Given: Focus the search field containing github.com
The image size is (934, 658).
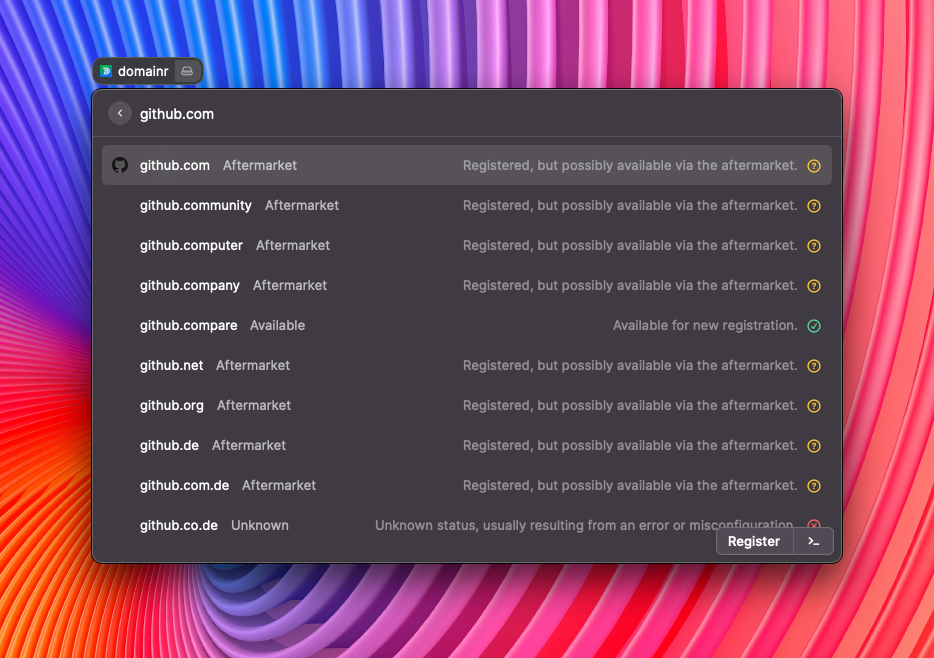Looking at the screenshot, I should 467,114.
